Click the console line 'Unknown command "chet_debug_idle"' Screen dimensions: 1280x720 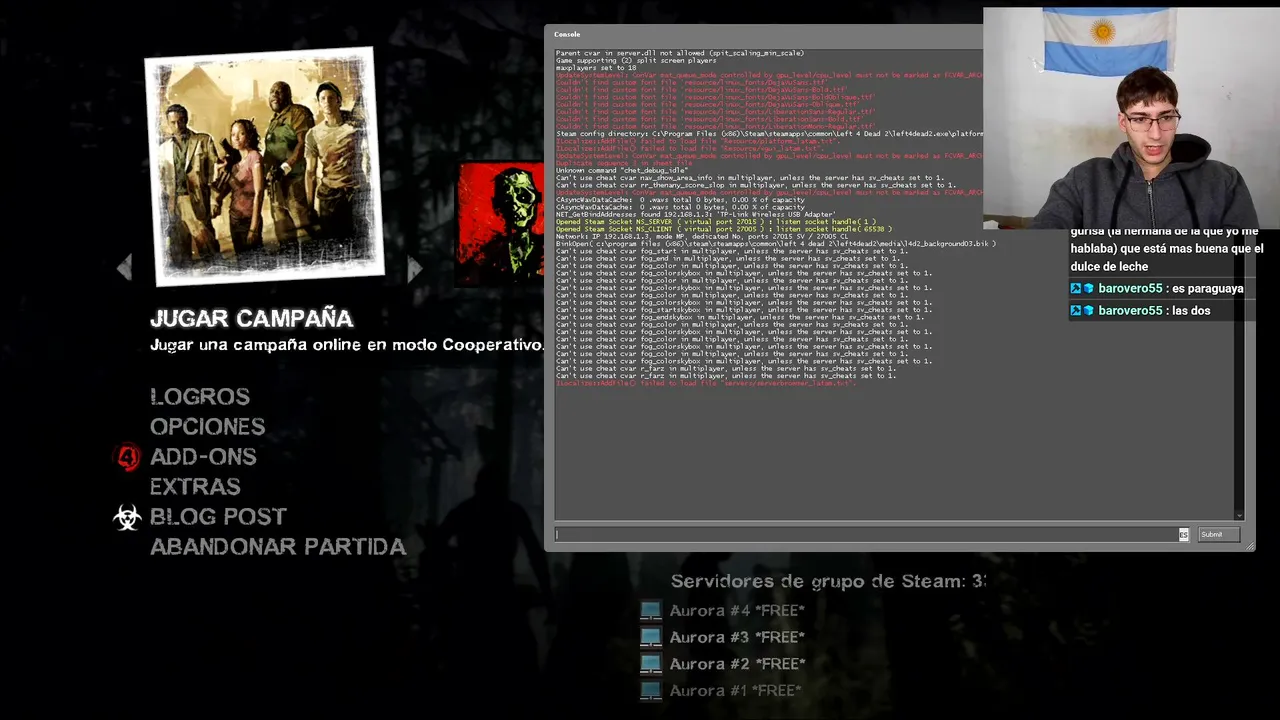click(x=622, y=171)
